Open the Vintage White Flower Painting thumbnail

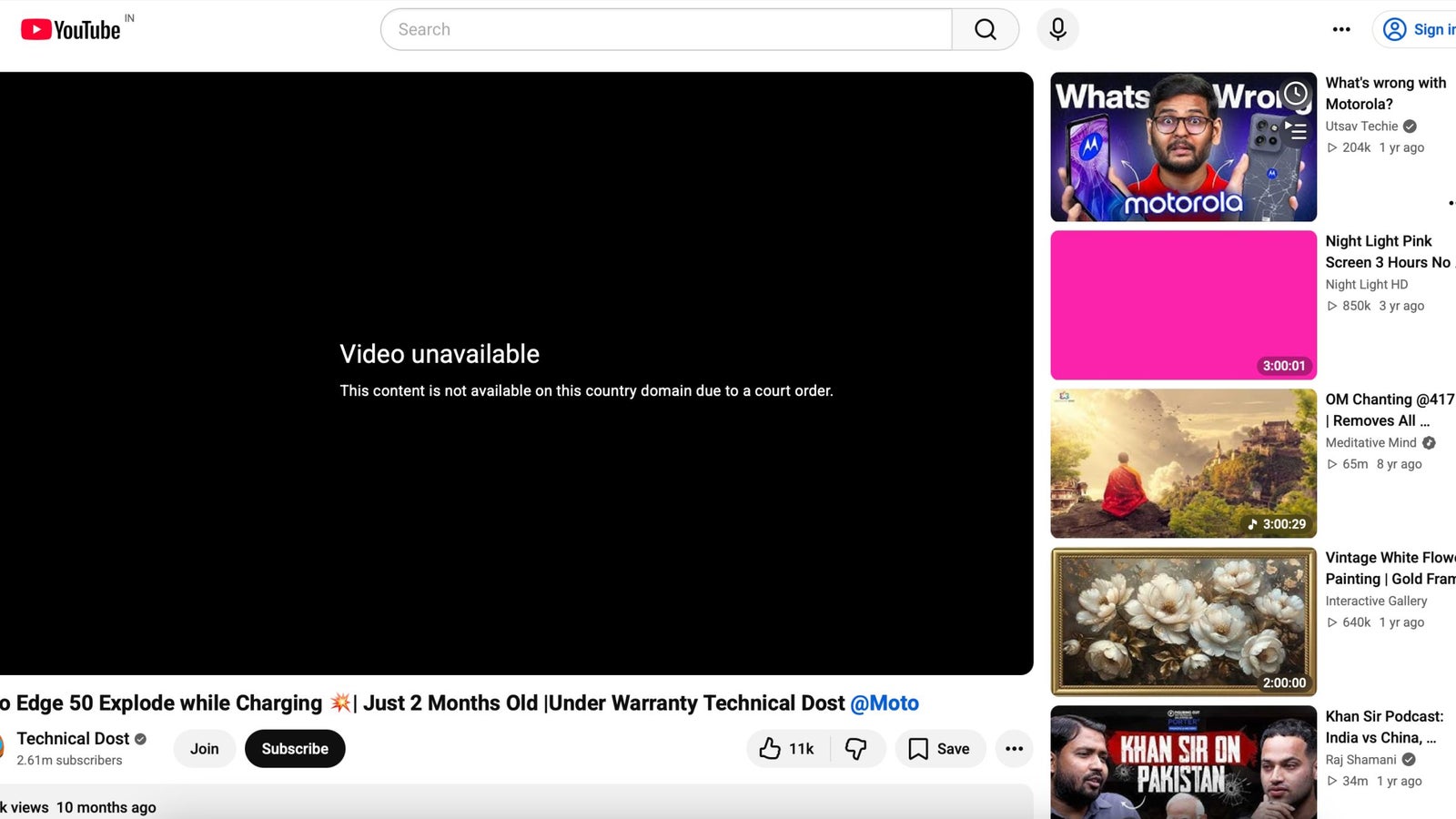1183,622
